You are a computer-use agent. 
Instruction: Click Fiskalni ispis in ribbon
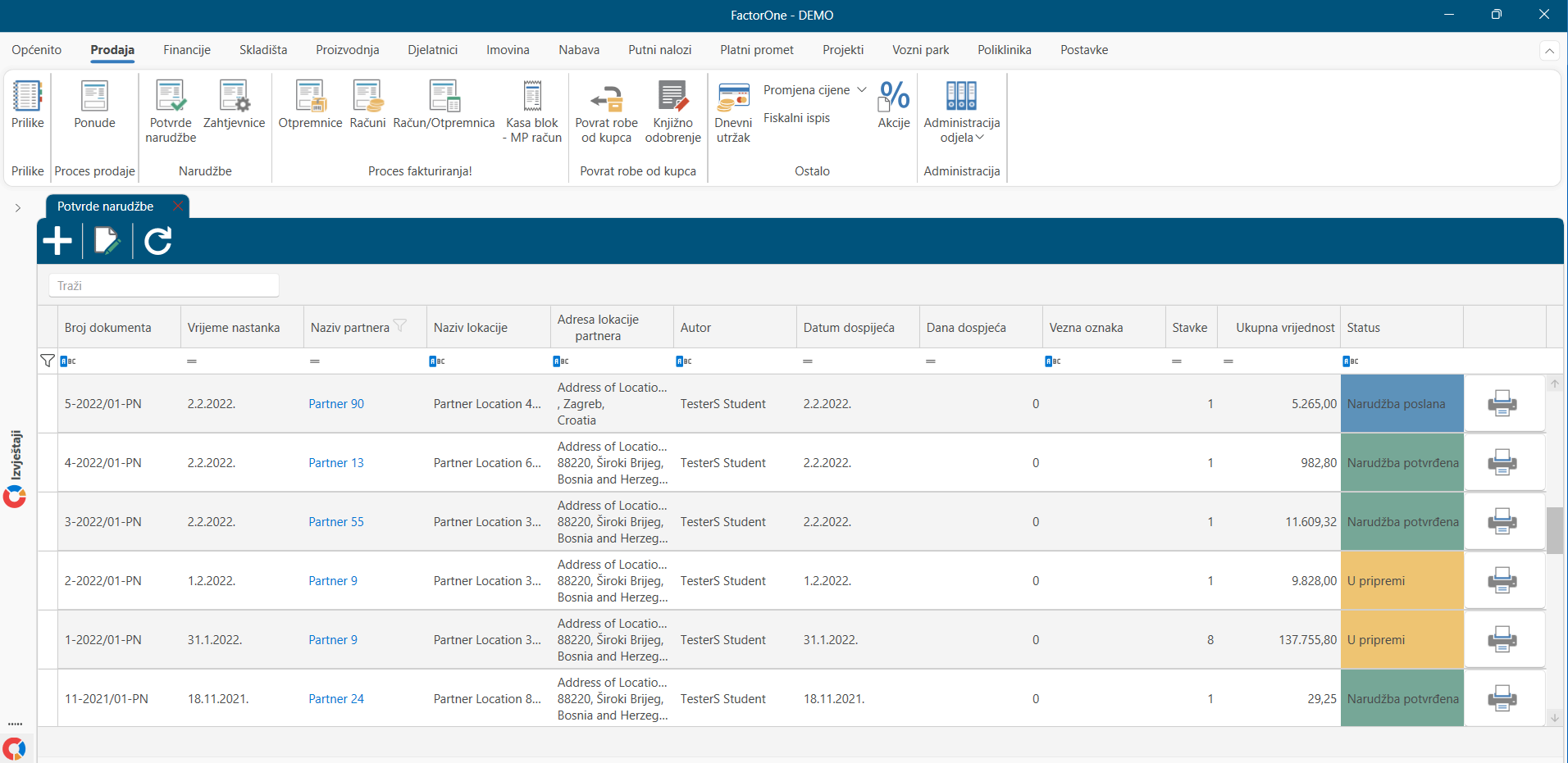pos(796,118)
